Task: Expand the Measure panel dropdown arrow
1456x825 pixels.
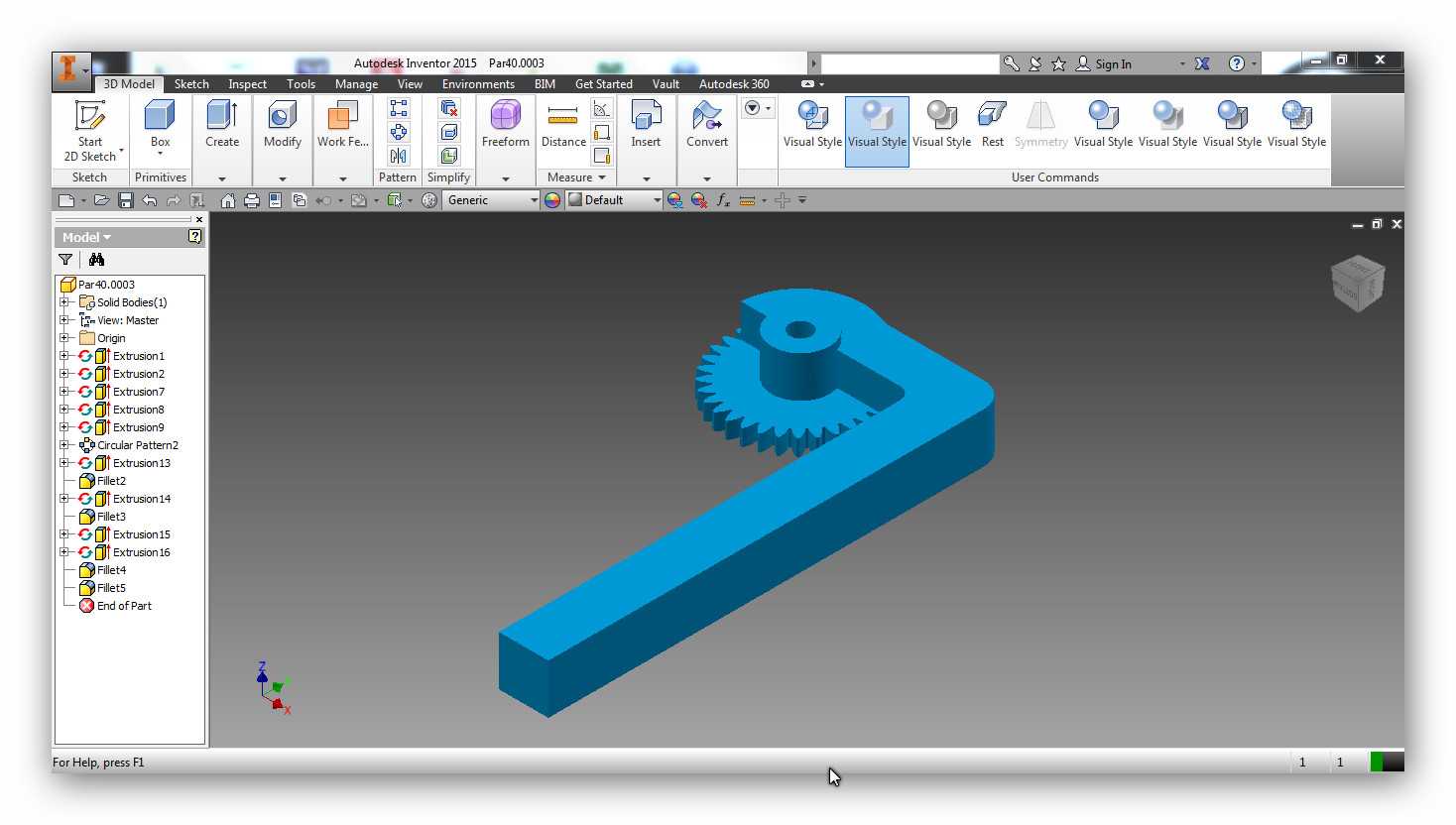Action: [602, 177]
